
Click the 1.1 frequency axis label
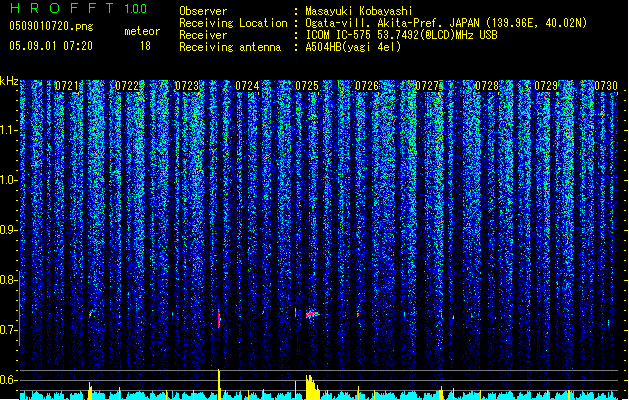[8, 130]
